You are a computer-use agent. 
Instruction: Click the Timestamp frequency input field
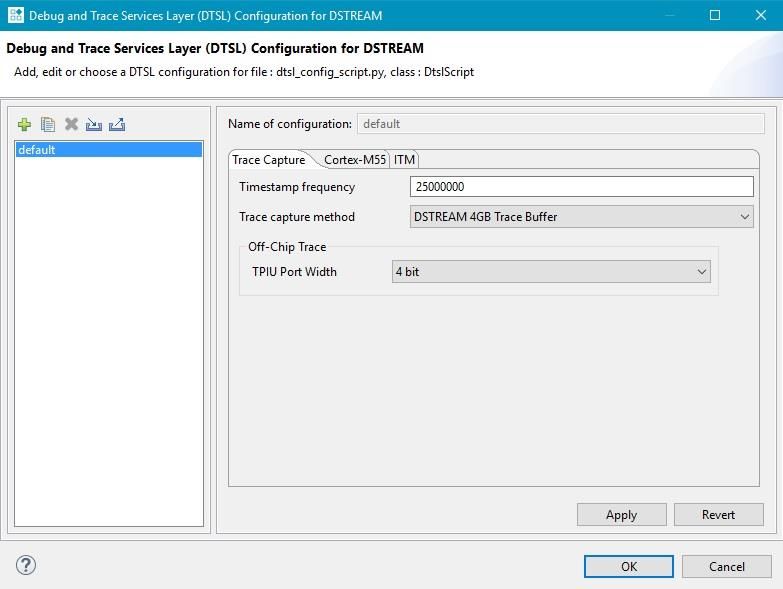point(582,187)
